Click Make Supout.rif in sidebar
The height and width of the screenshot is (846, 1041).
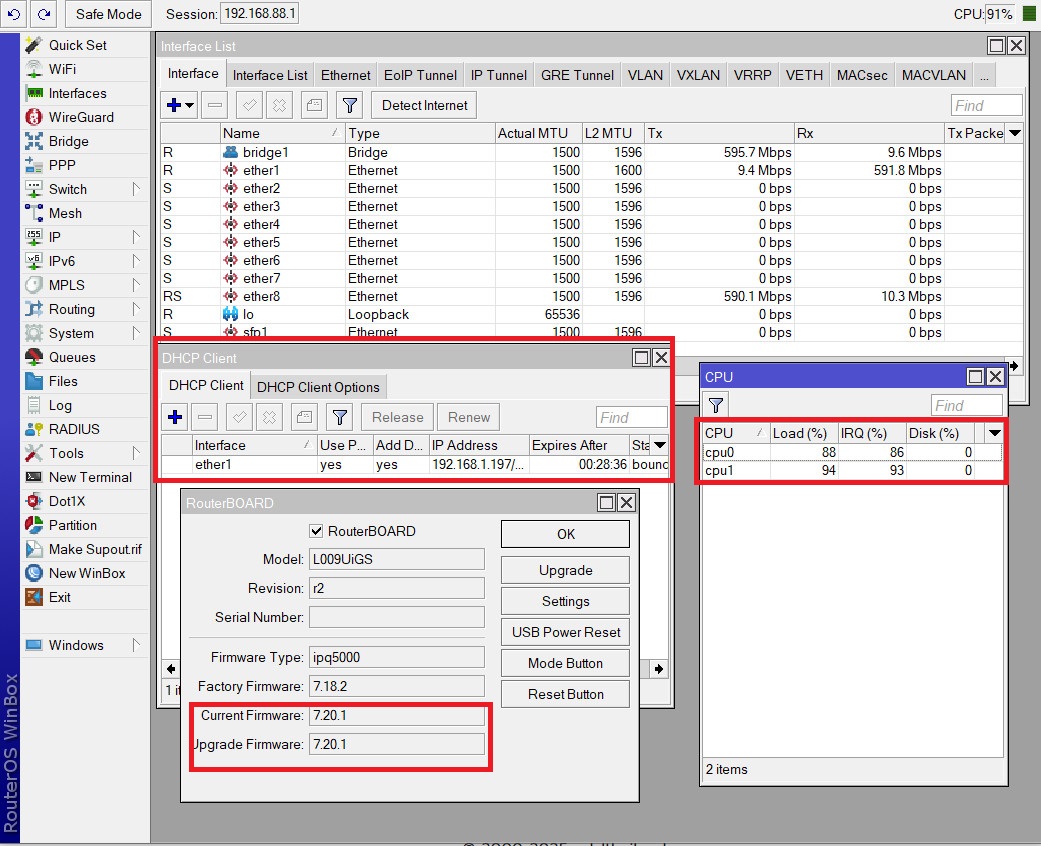95,549
